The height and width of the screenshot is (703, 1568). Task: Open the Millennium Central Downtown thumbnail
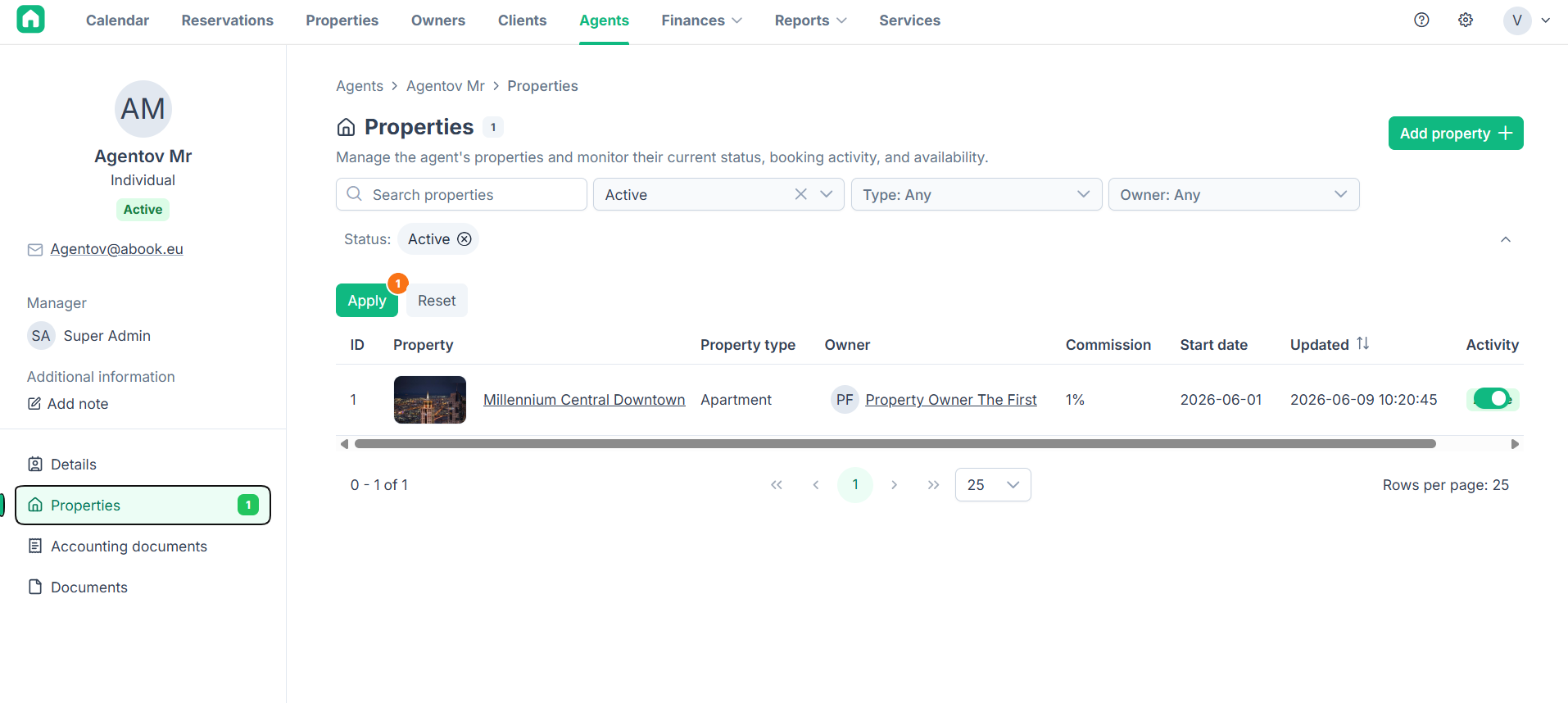pyautogui.click(x=430, y=400)
